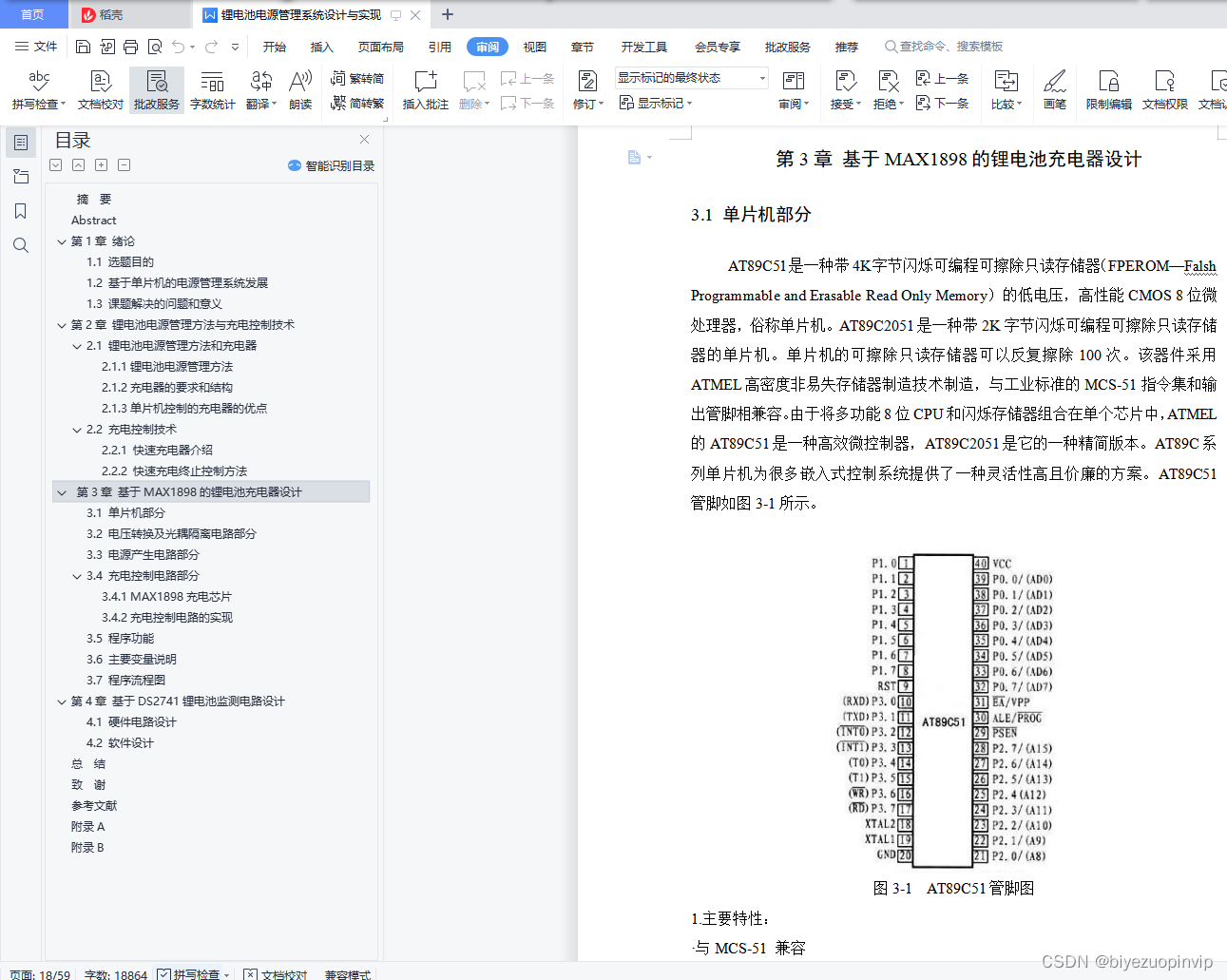Switch to the 页面布局 ribbon tab
Viewport: 1227px width, 980px height.
point(381,47)
